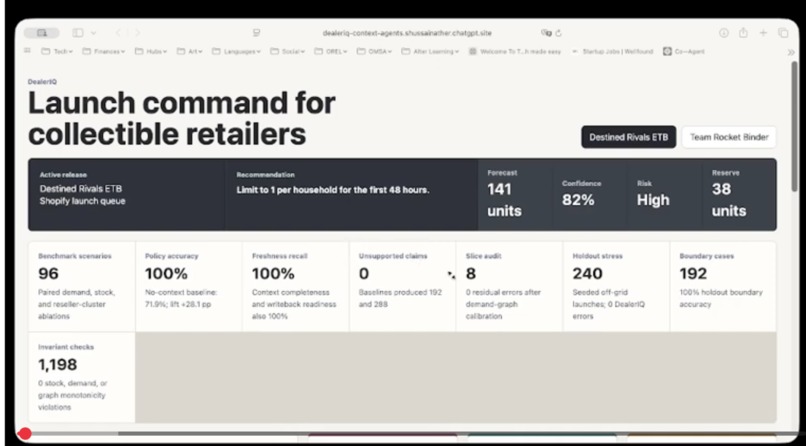Expand the Languages bookmarks folder
The image size is (806, 446).
click(236, 51)
